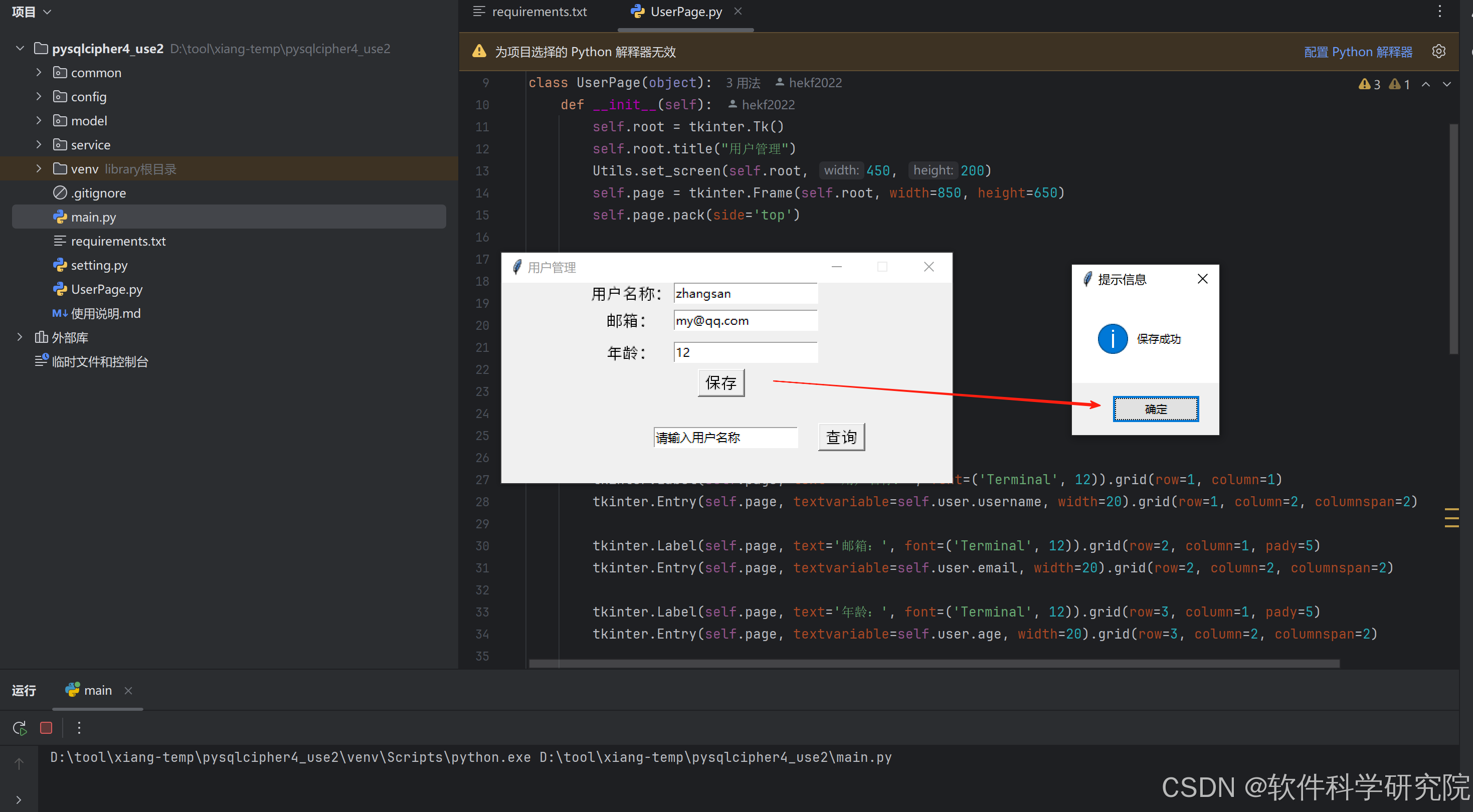Expand the model folder

click(x=38, y=121)
